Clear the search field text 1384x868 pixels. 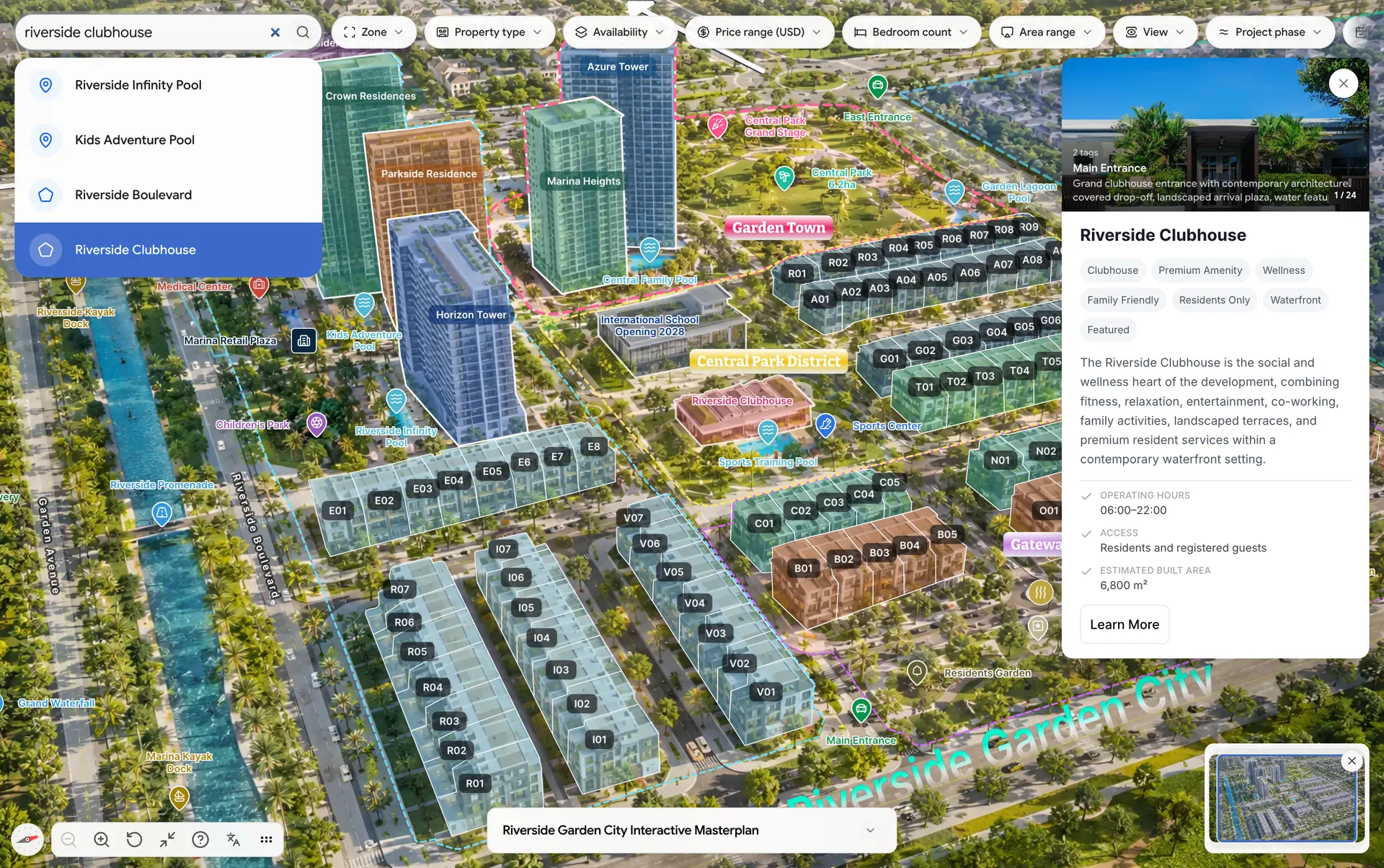pos(275,32)
